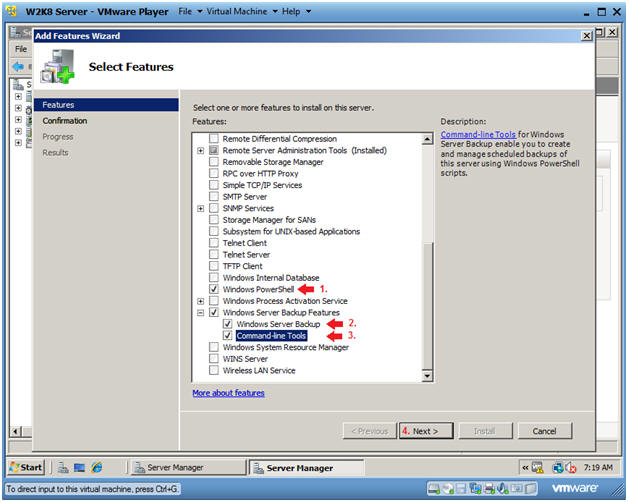Image resolution: width=628 pixels, height=502 pixels.
Task: Click the Show Desktop quick launch icon
Action: 79,468
